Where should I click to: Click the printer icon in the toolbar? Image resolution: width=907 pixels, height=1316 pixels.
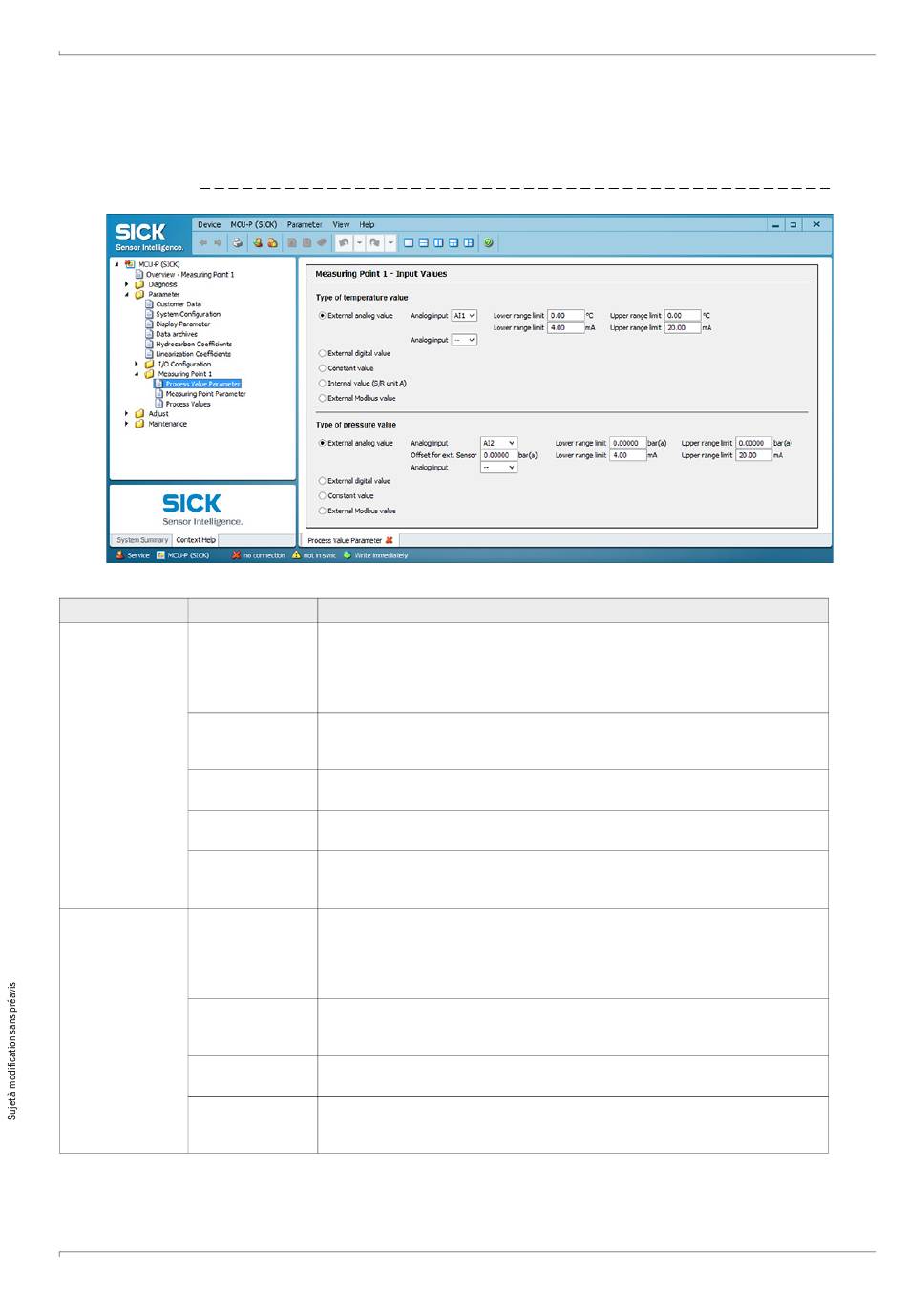(237, 243)
